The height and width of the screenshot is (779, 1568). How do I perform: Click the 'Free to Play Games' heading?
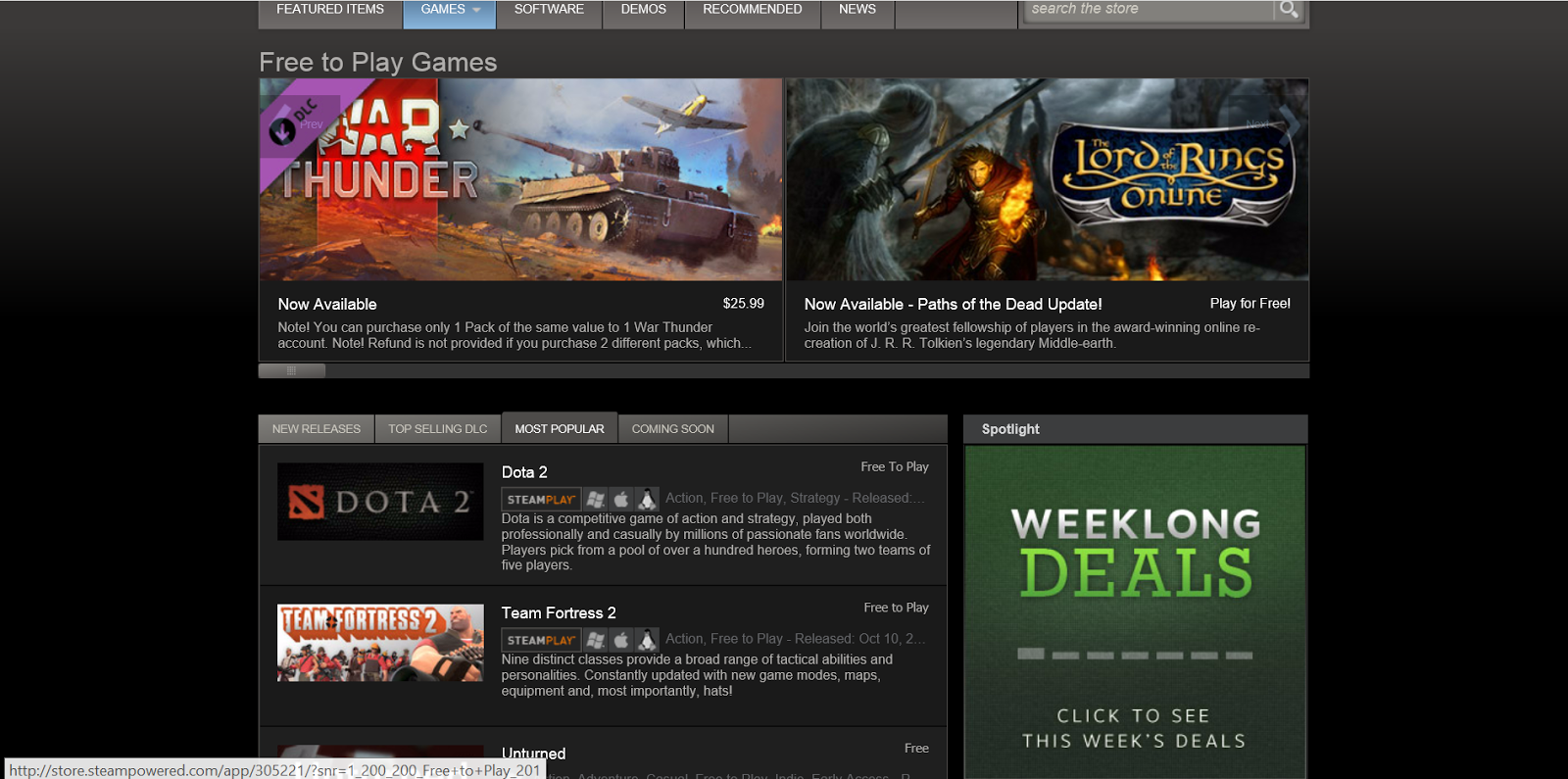(378, 63)
